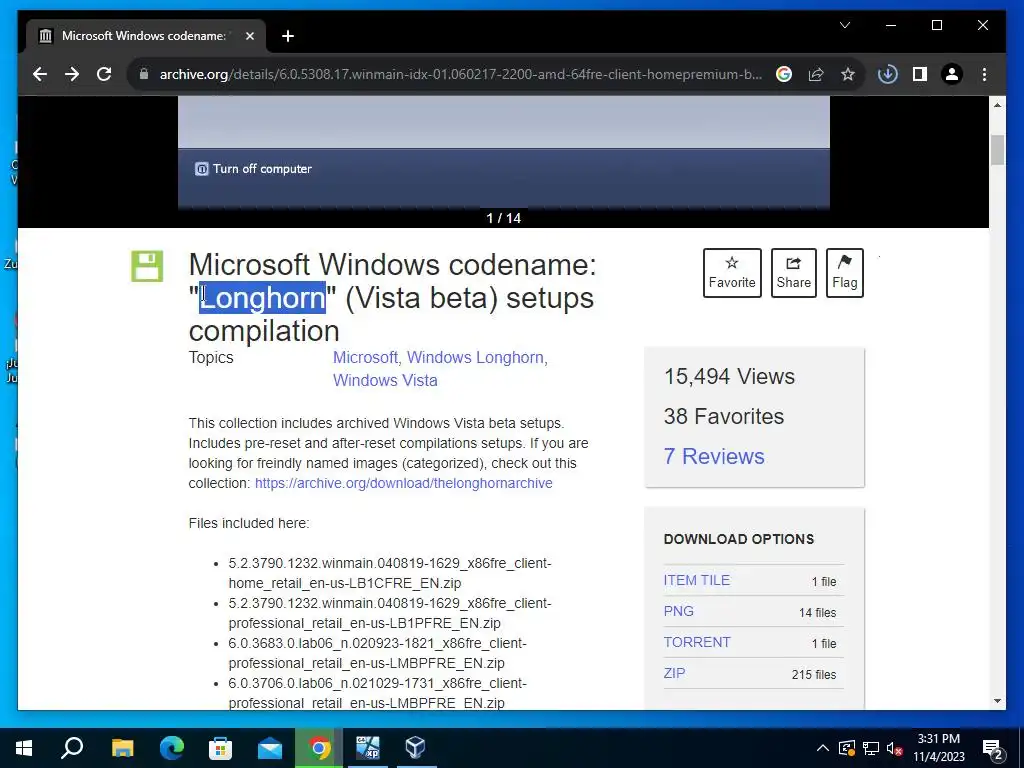This screenshot has width=1024, height=768.
Task: Open VirtualBox cube icon on taskbar
Action: [x=416, y=748]
